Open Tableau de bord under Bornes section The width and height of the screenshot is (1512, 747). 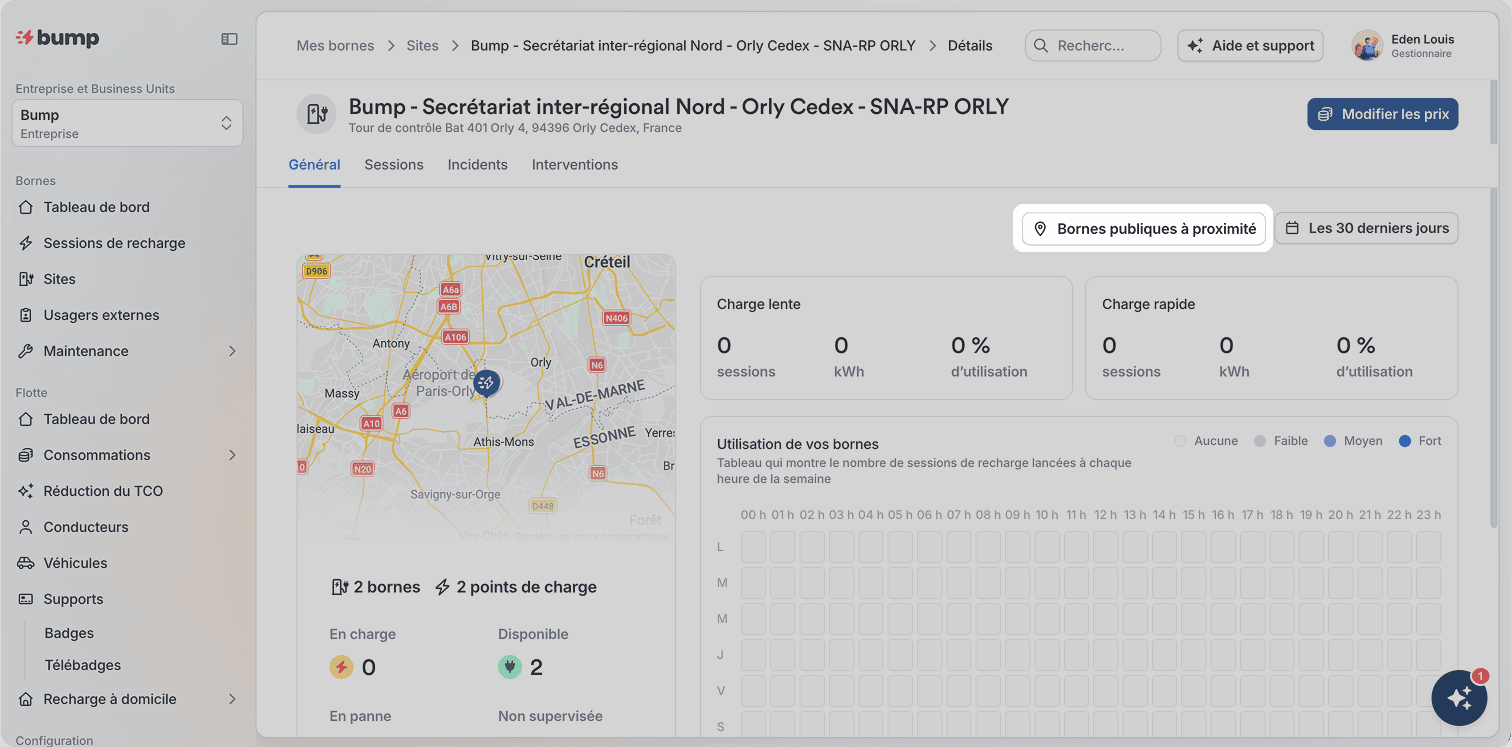(x=128, y=207)
